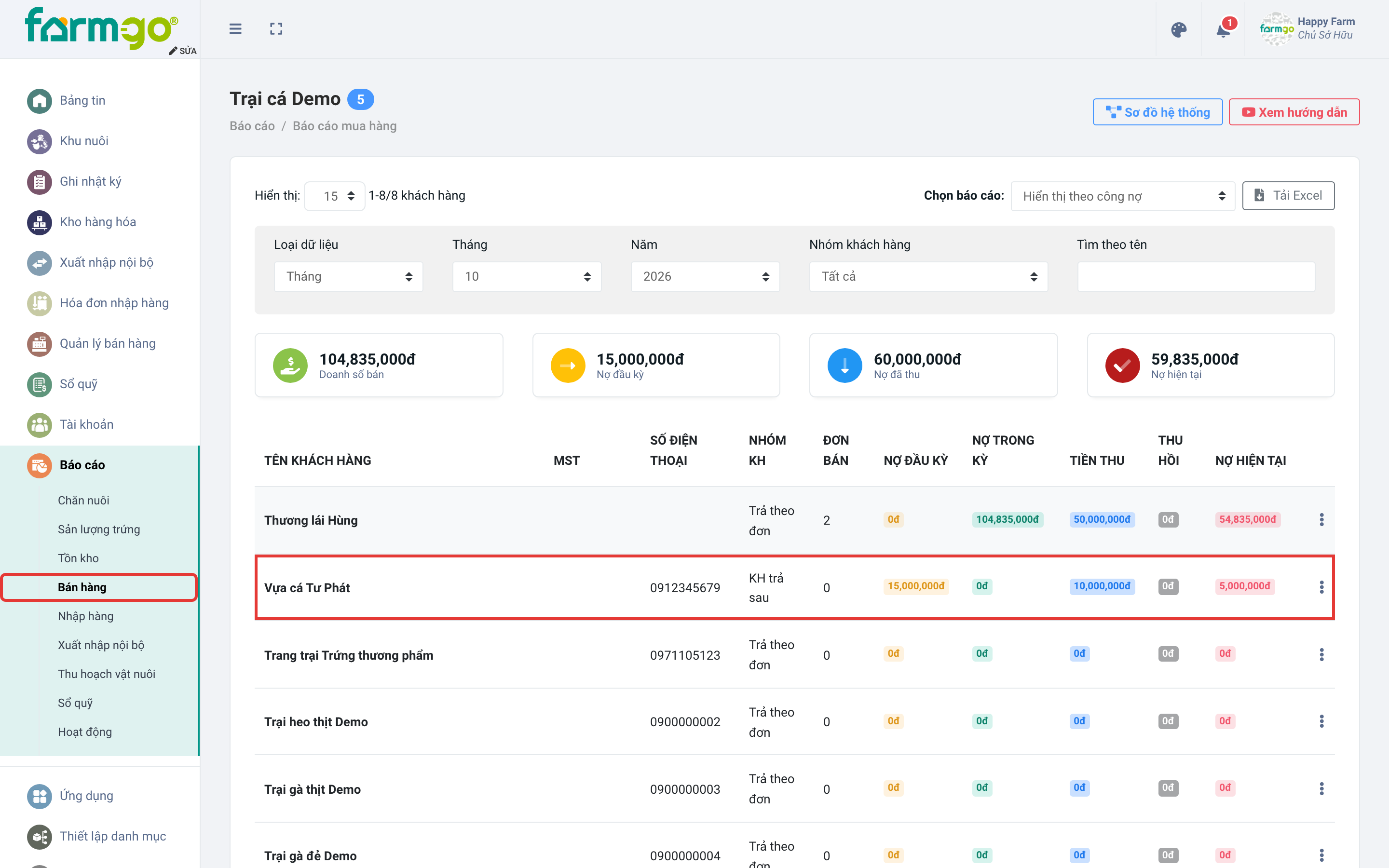Screen dimensions: 1389x868
Task: Click the Quản lý bán hàng icon
Action: 40,344
